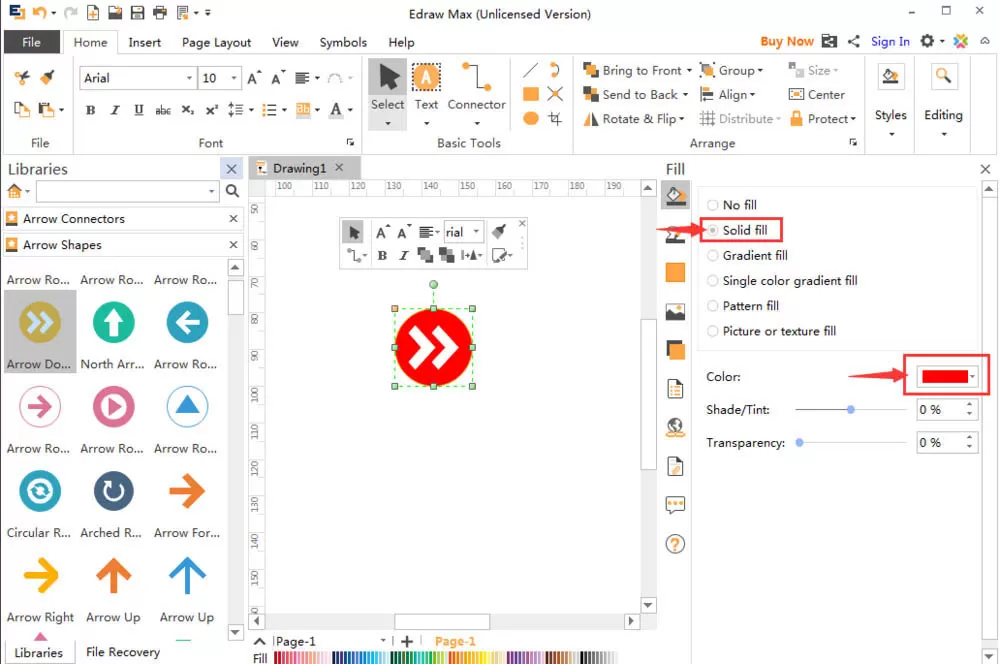The image size is (1000, 664).
Task: Switch to the Symbols tab
Action: (343, 42)
